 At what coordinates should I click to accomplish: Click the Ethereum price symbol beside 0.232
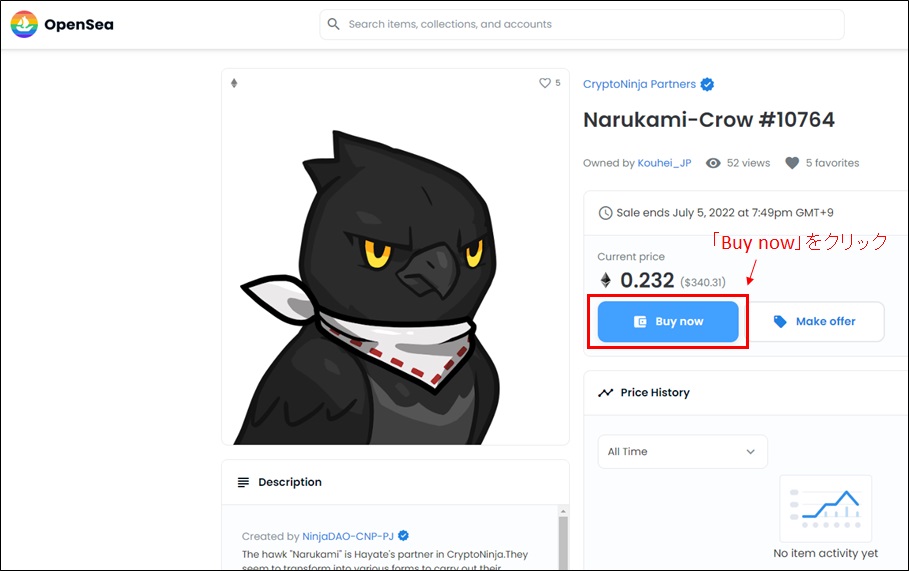(605, 280)
